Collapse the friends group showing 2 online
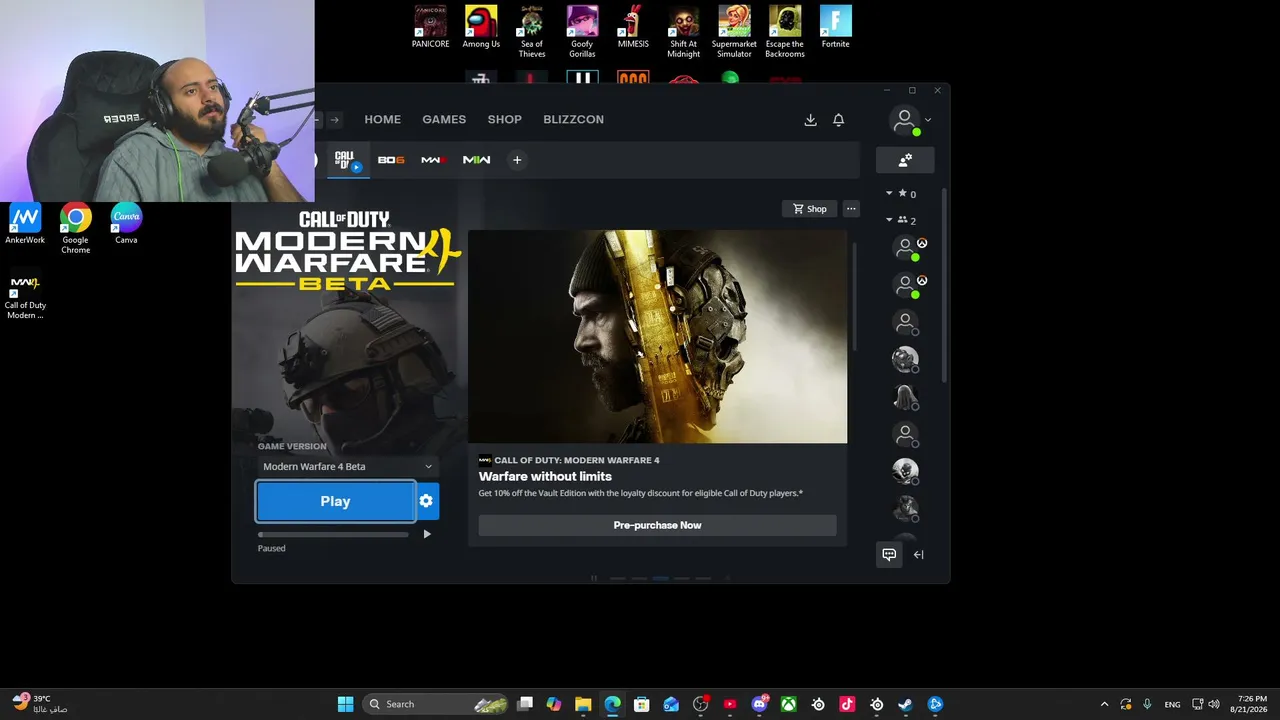The height and width of the screenshot is (720, 1280). coord(889,220)
